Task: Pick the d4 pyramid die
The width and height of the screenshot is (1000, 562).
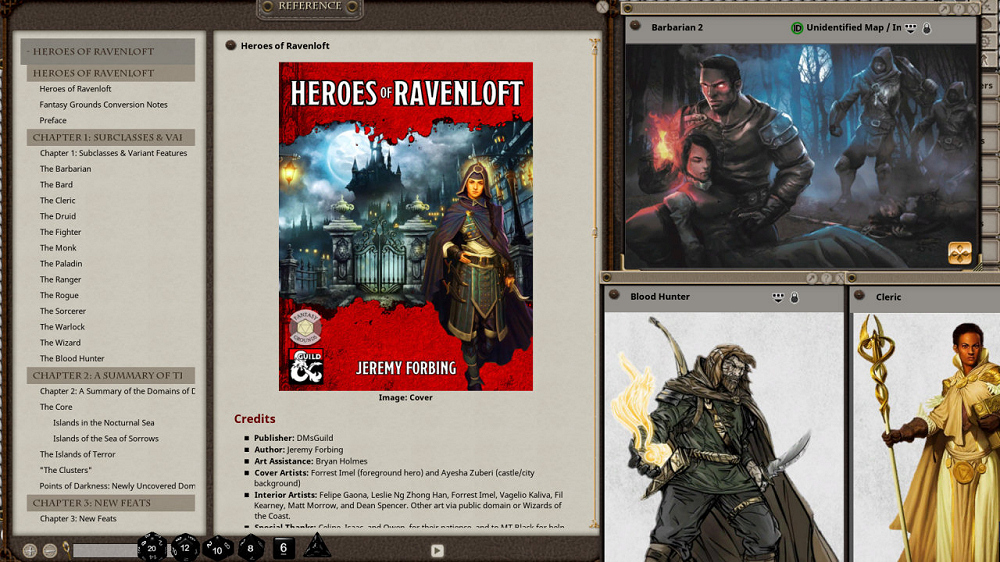Action: point(317,546)
